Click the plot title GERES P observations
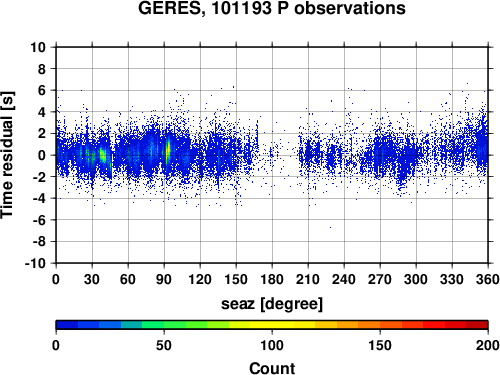500x375 pixels. point(272,8)
